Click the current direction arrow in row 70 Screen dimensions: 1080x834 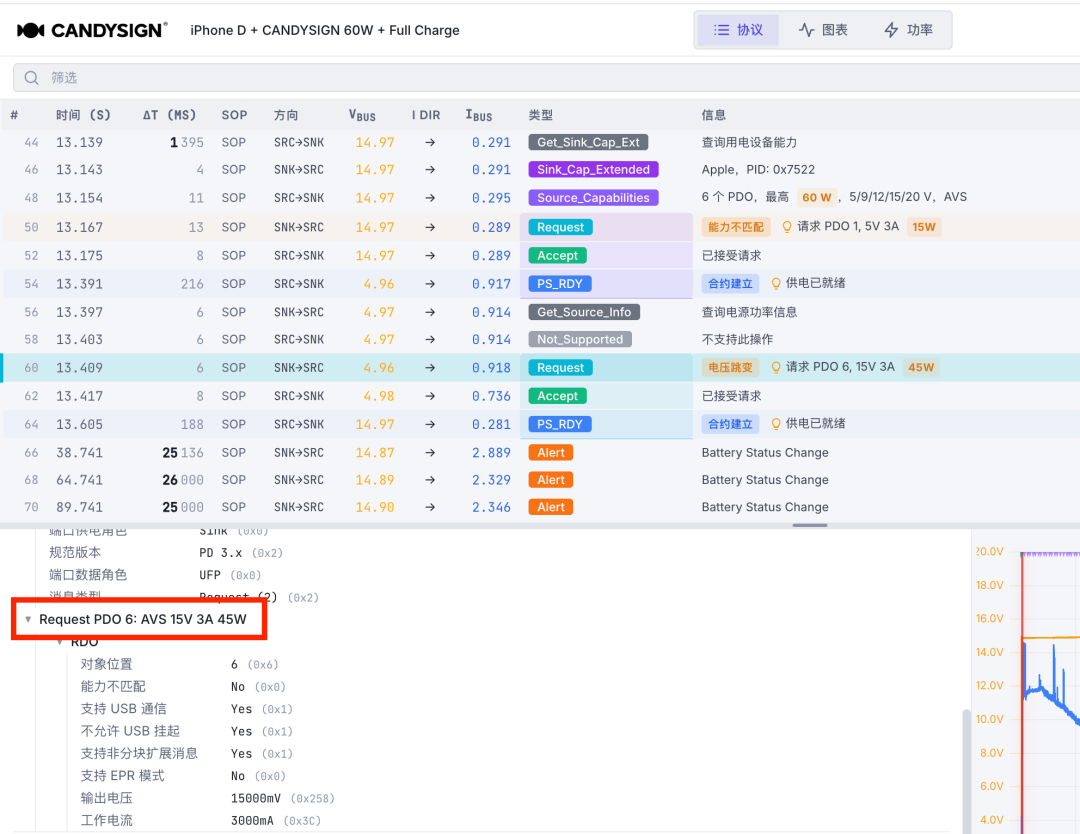pos(430,507)
